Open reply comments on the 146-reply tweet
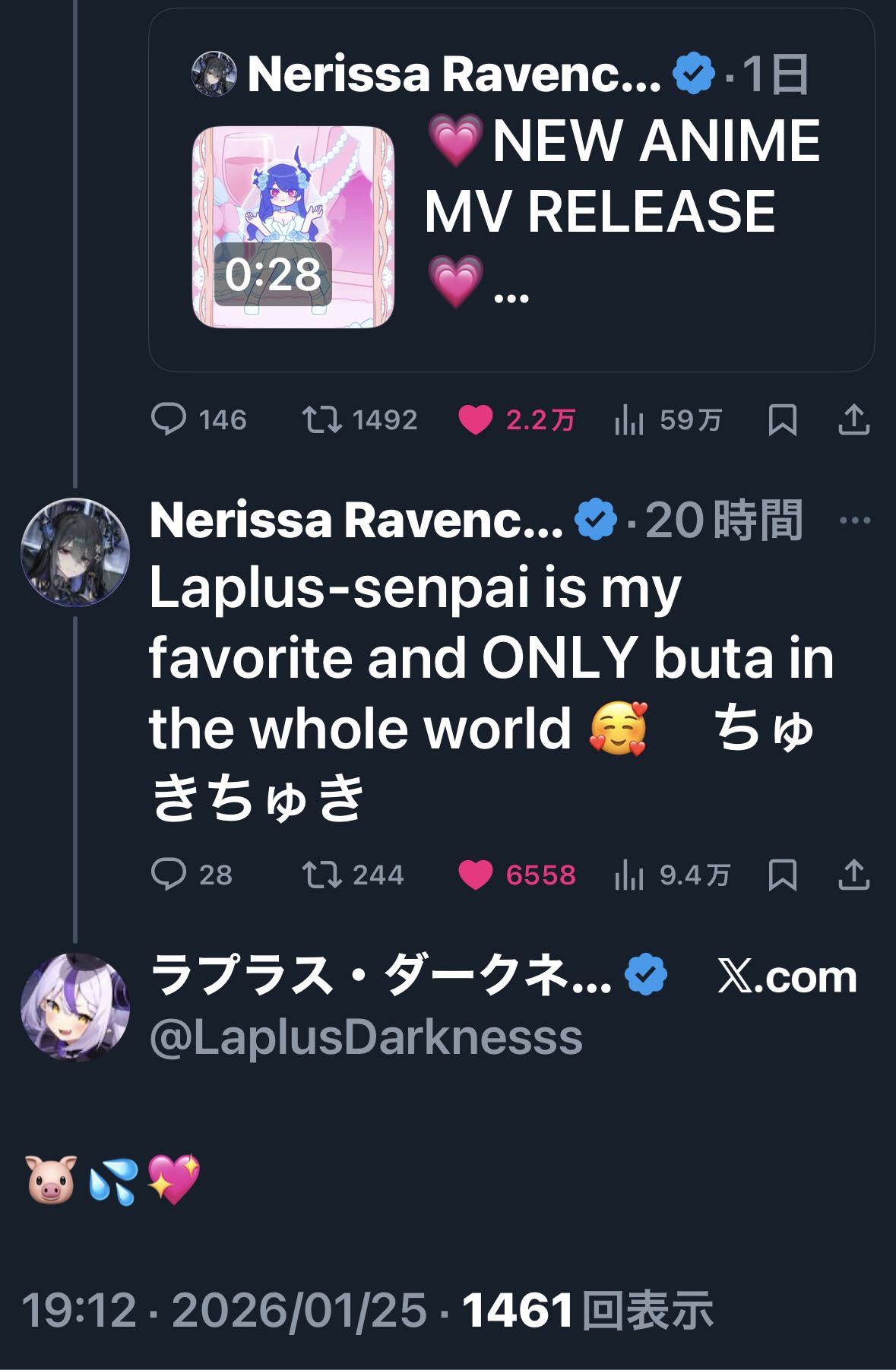Viewport: 896px width, 1370px height. (169, 419)
